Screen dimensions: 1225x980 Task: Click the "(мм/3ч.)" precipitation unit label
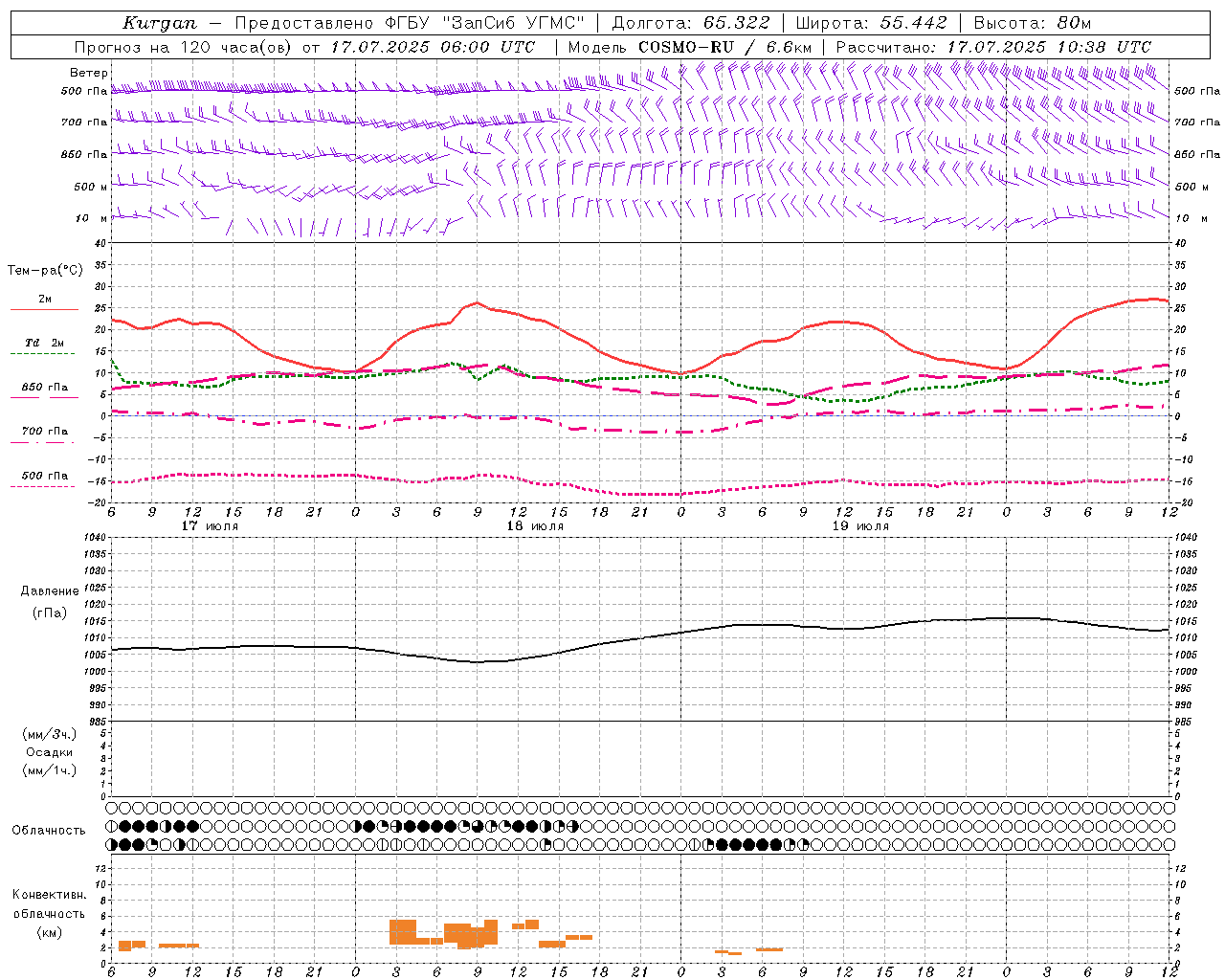[x=50, y=734]
